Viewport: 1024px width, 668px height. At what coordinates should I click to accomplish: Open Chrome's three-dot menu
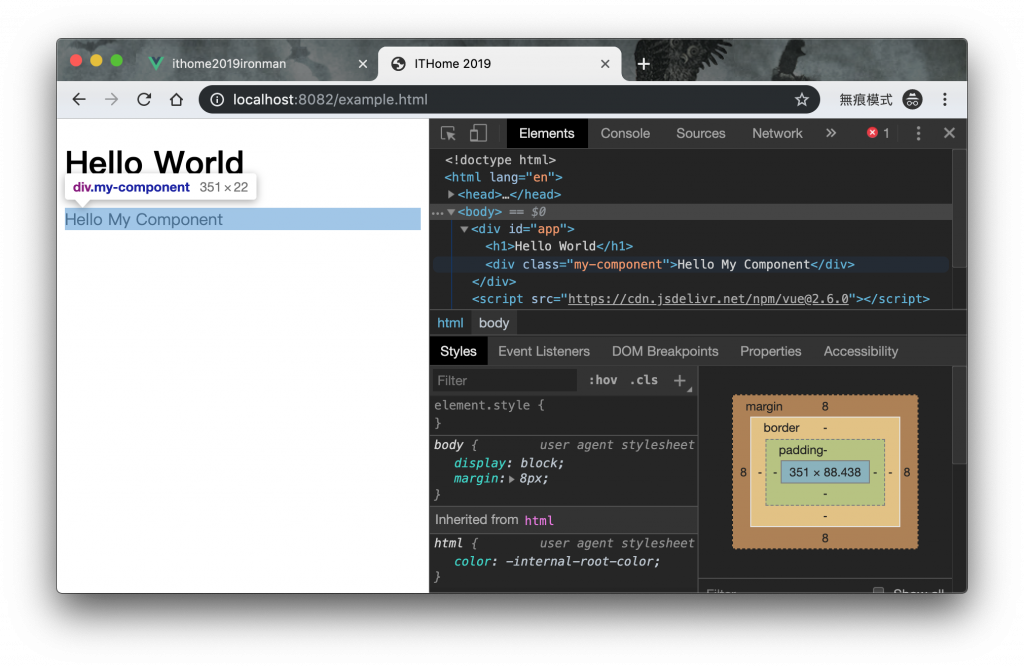[945, 99]
